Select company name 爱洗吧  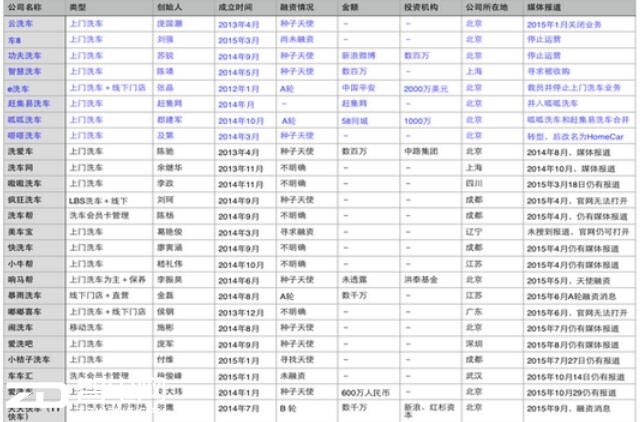20,344
